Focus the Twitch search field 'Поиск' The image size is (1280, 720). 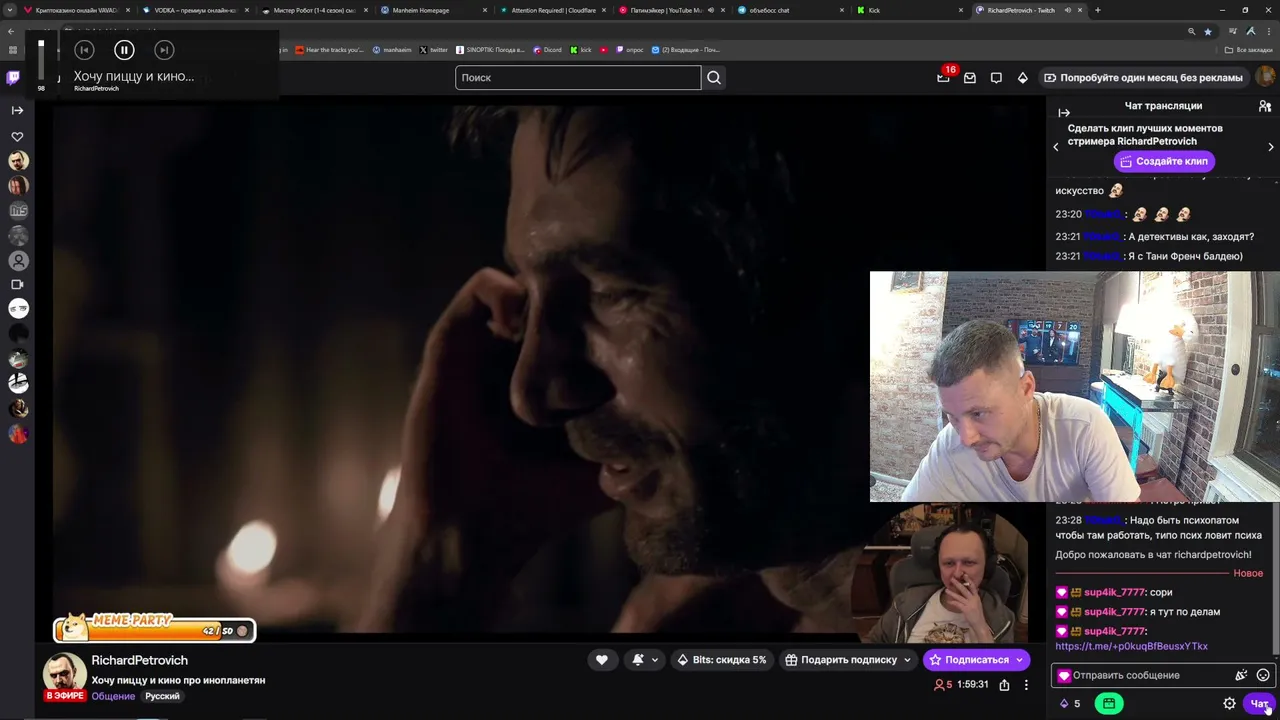pyautogui.click(x=578, y=77)
